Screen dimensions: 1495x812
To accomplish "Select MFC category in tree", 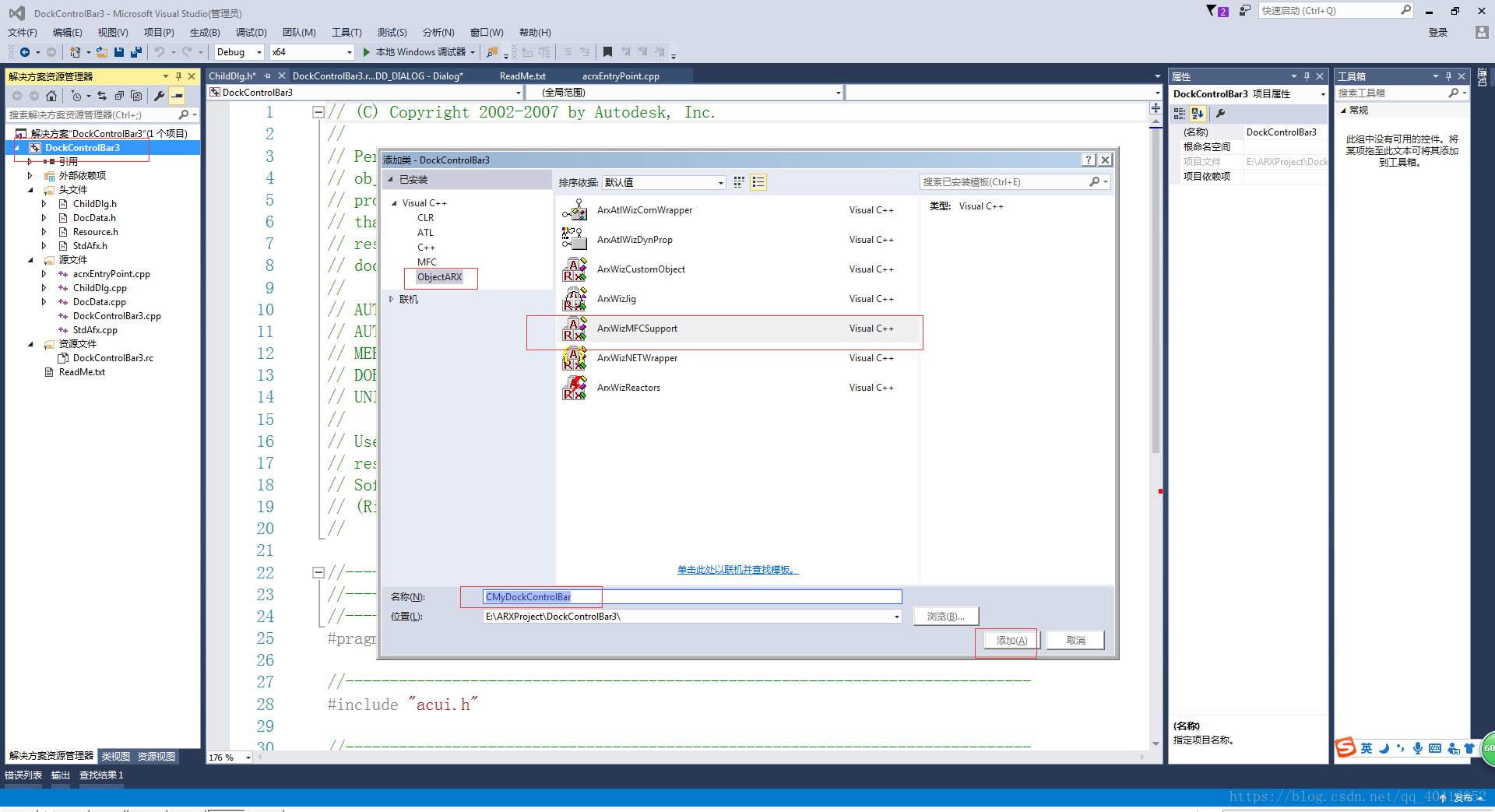I will 427,262.
